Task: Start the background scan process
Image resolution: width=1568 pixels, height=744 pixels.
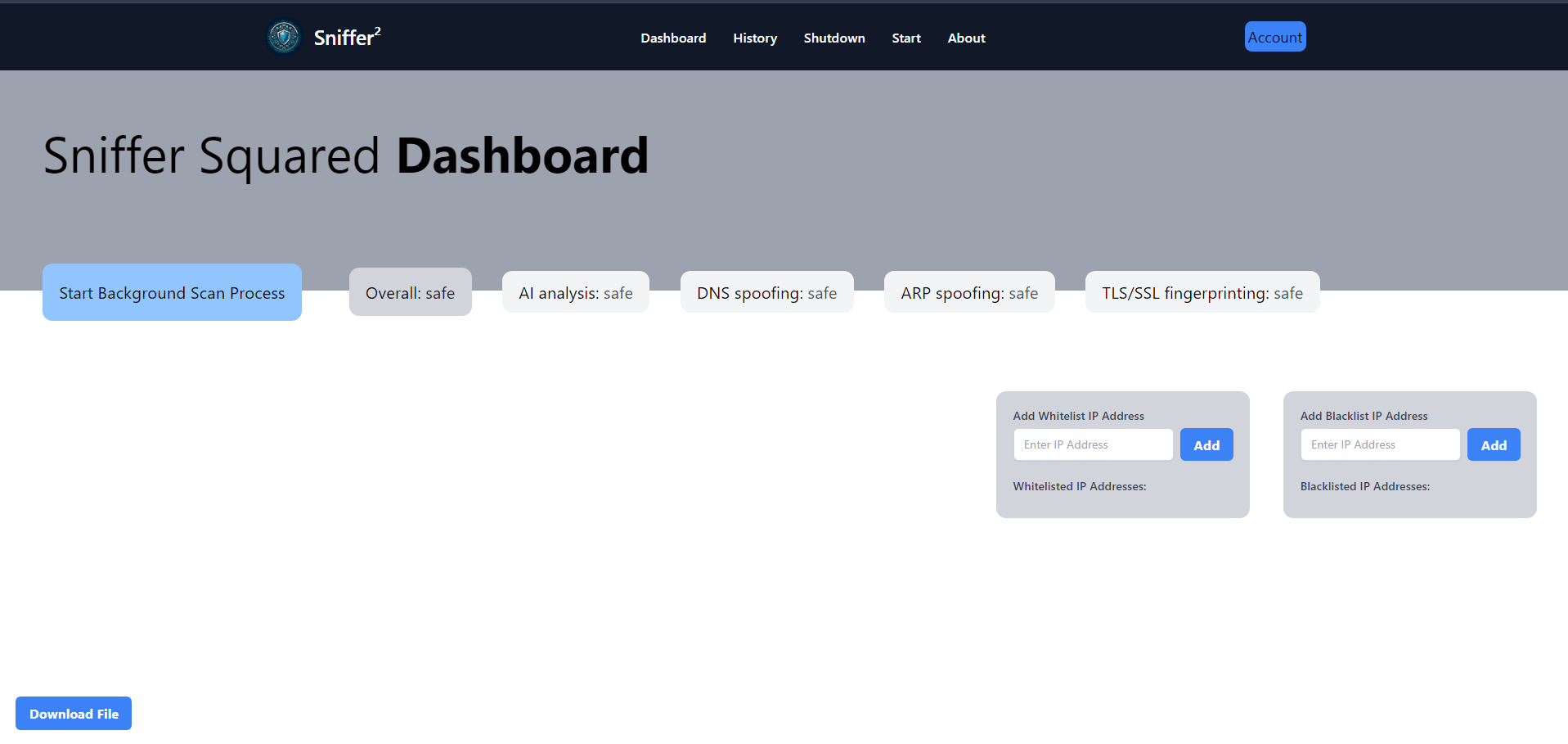Action: (x=172, y=292)
